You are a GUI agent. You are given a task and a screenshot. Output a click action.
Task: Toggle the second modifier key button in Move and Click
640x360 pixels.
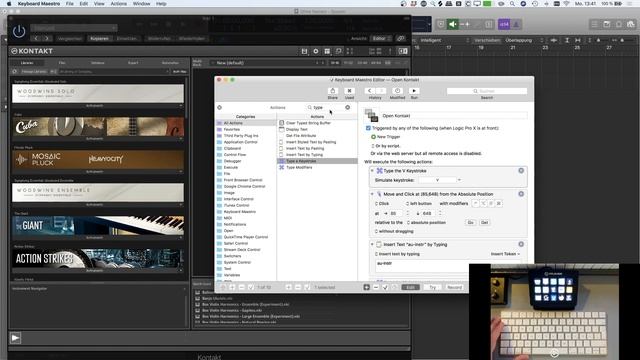point(483,203)
